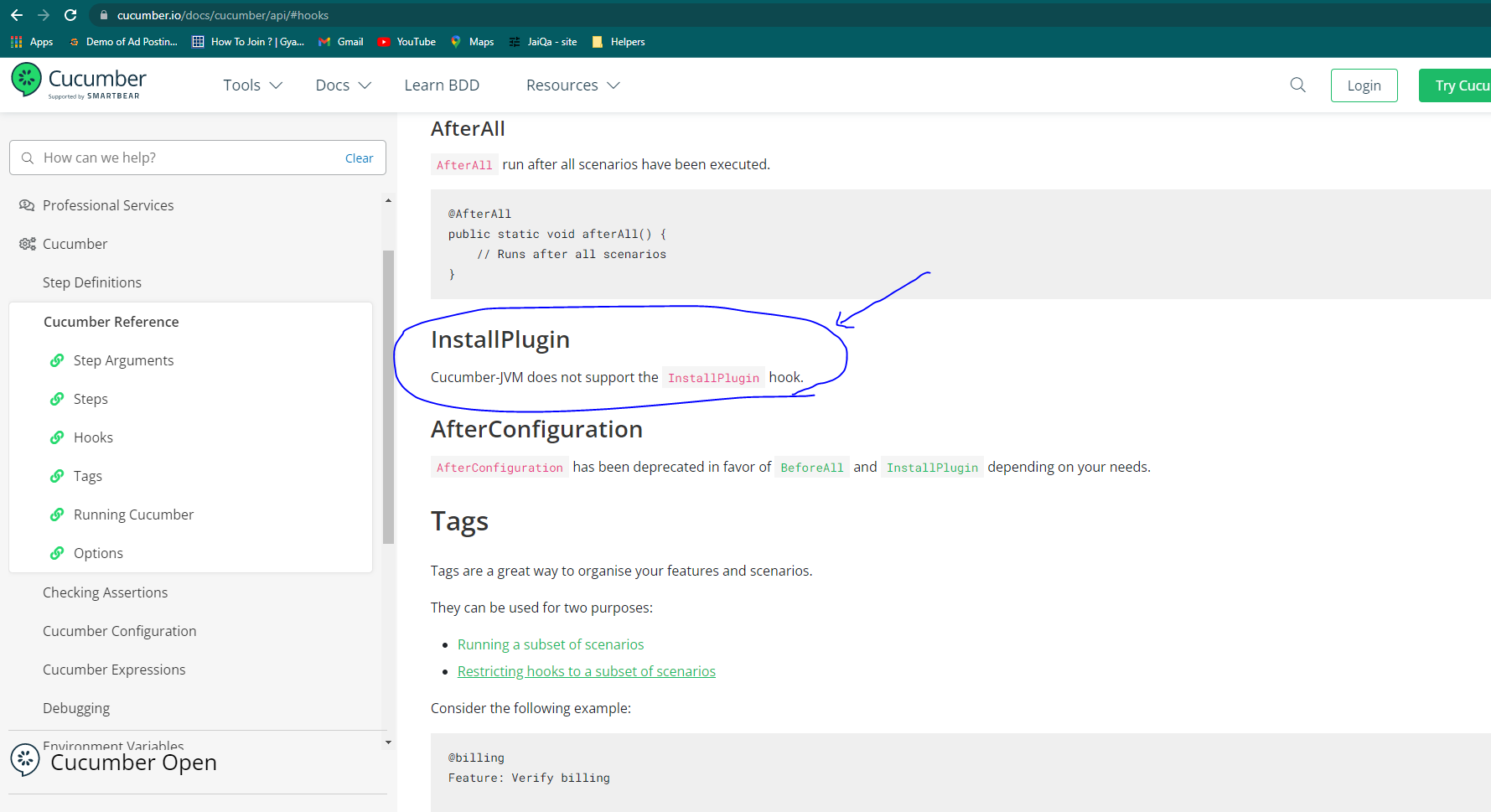Viewport: 1491px width, 812px height.
Task: Click link icon beside Running Cucumber
Action: click(57, 515)
